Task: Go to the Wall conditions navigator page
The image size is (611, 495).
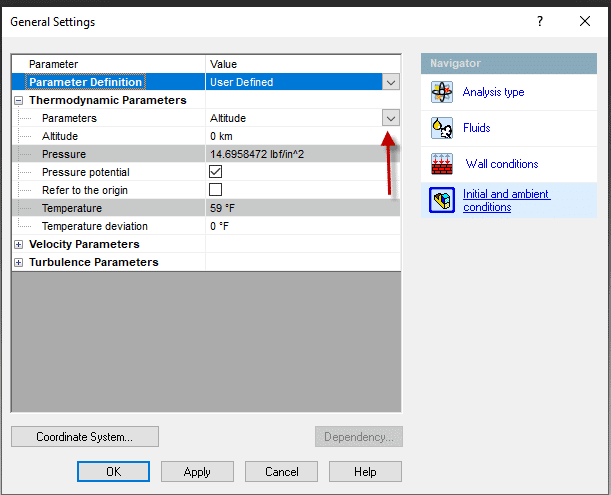Action: click(501, 164)
